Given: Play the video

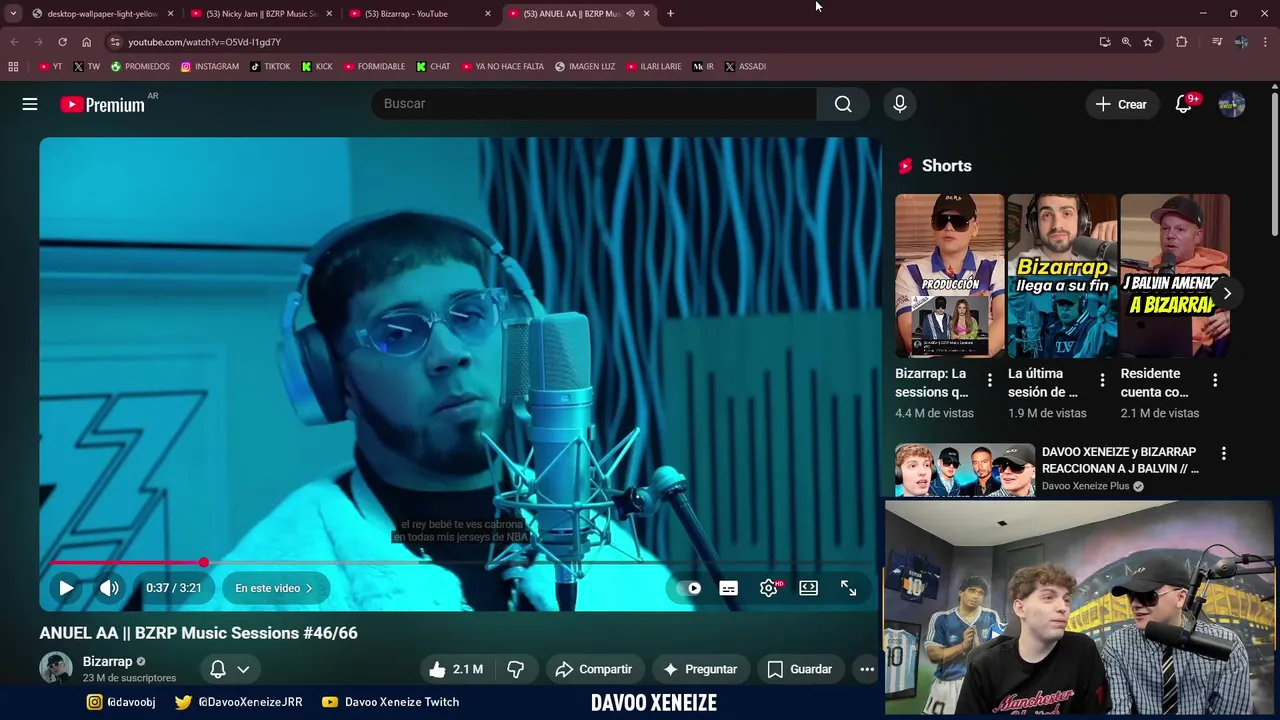Looking at the screenshot, I should pos(66,588).
